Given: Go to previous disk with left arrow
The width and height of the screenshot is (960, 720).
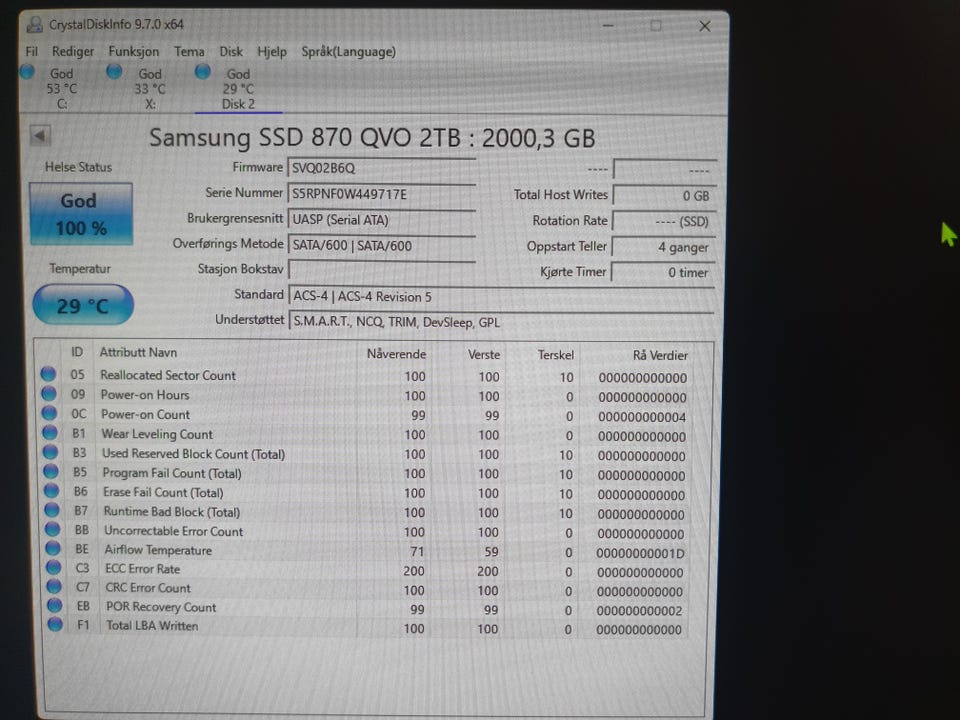Looking at the screenshot, I should pos(40,135).
